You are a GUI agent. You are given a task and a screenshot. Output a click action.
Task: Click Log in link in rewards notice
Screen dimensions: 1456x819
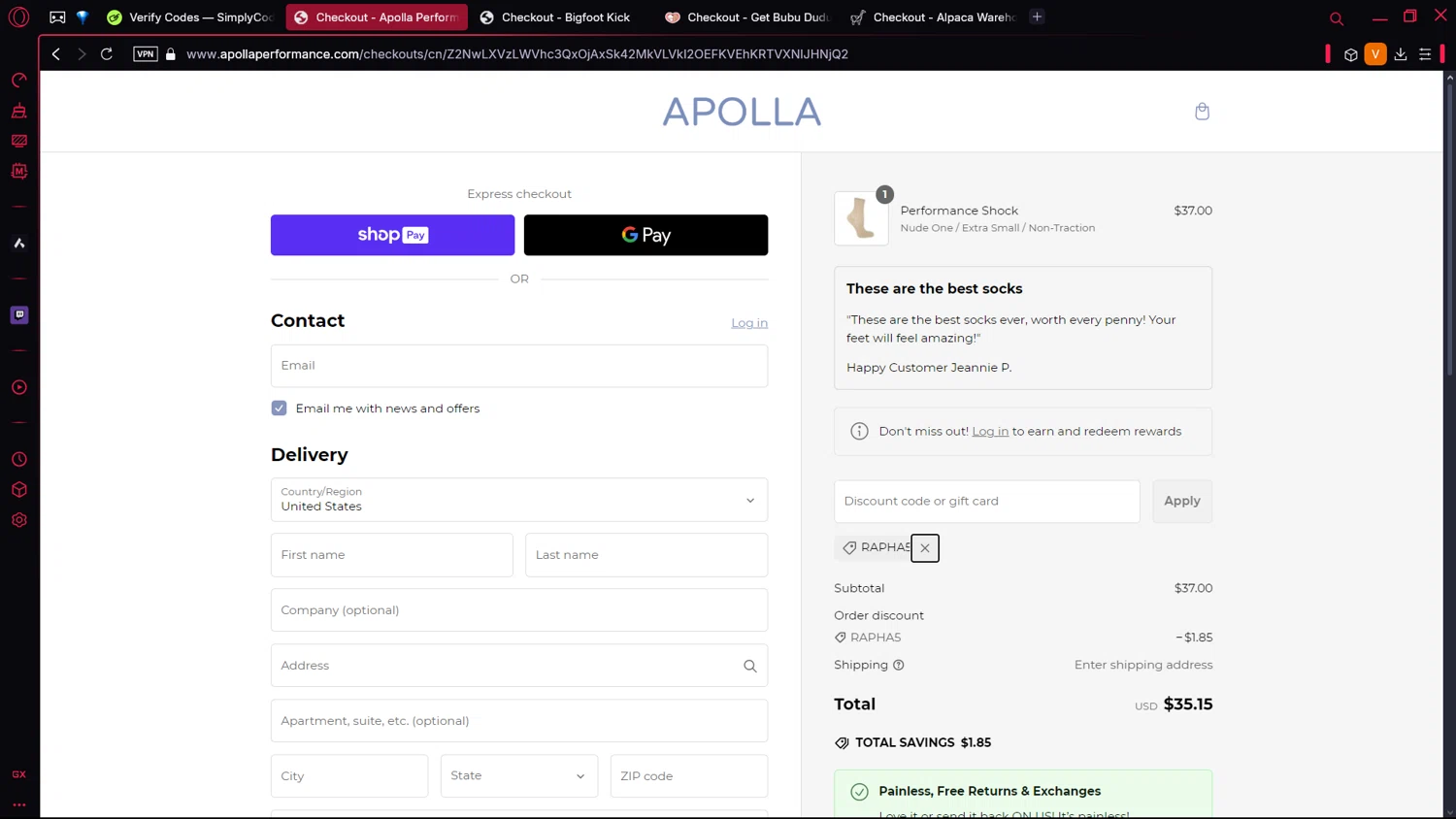tap(990, 432)
